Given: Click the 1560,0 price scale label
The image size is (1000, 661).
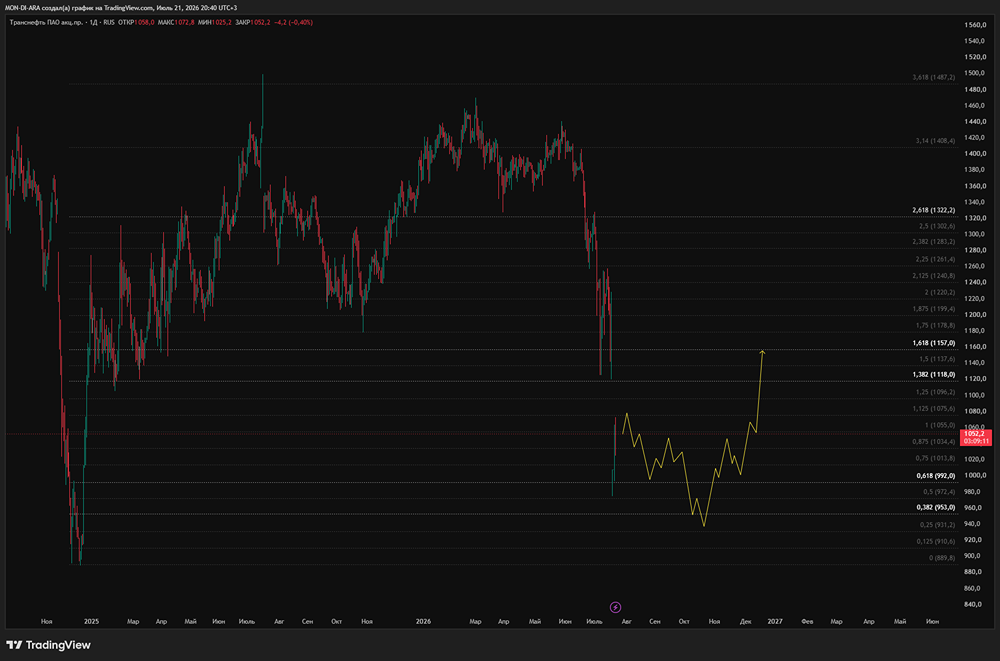Looking at the screenshot, I should [975, 25].
